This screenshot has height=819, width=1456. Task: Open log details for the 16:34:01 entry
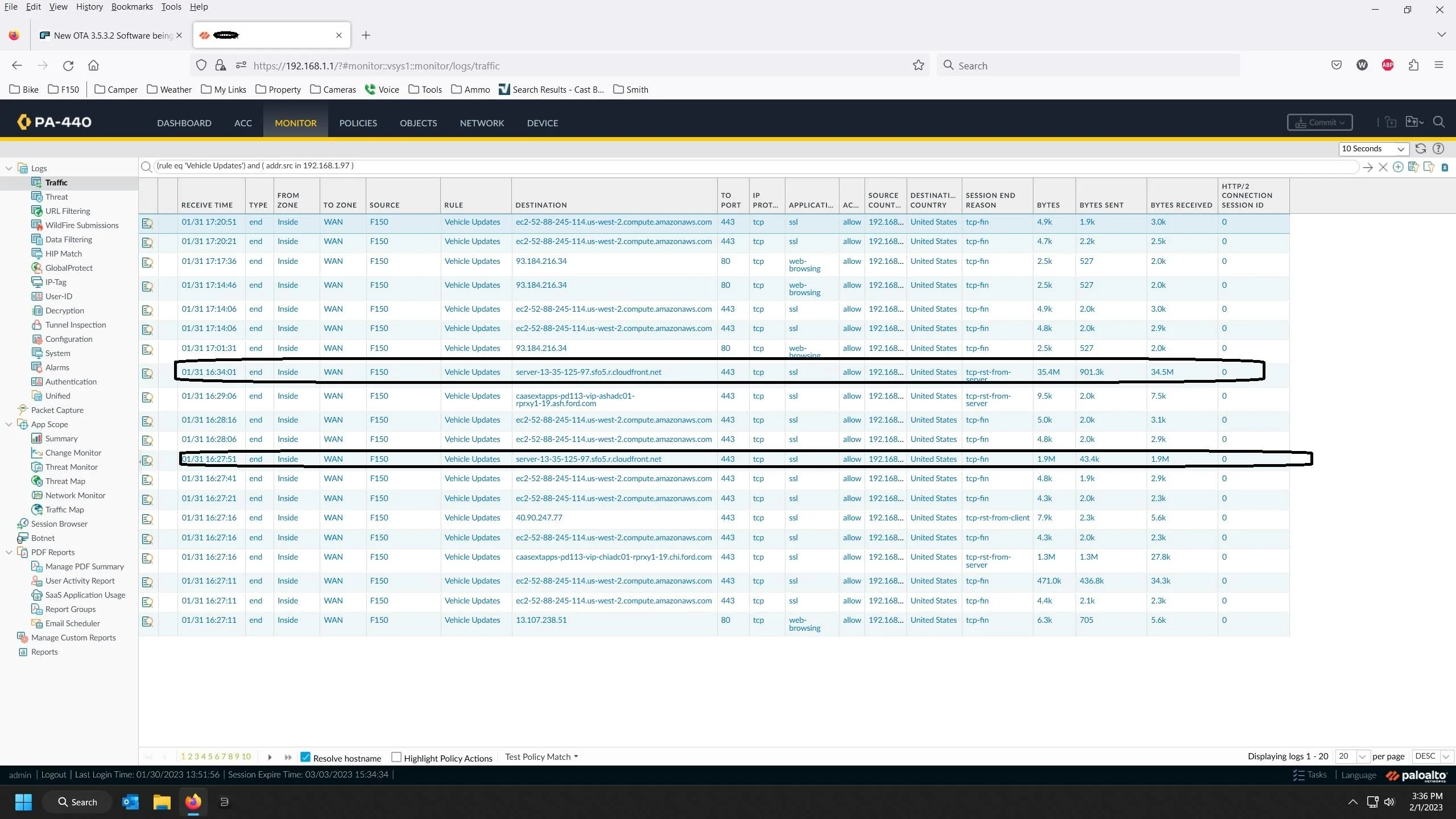click(x=147, y=374)
